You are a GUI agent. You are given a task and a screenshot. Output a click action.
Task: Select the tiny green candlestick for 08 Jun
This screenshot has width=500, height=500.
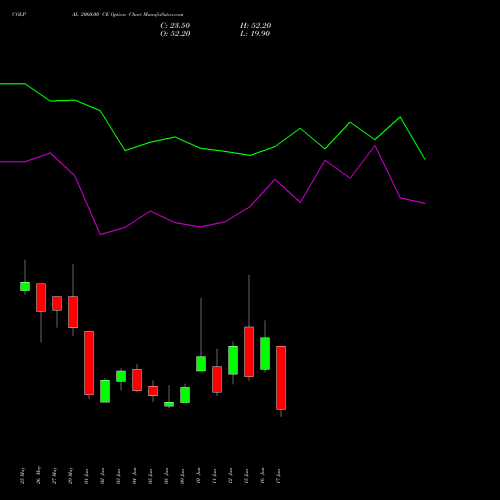(169, 404)
